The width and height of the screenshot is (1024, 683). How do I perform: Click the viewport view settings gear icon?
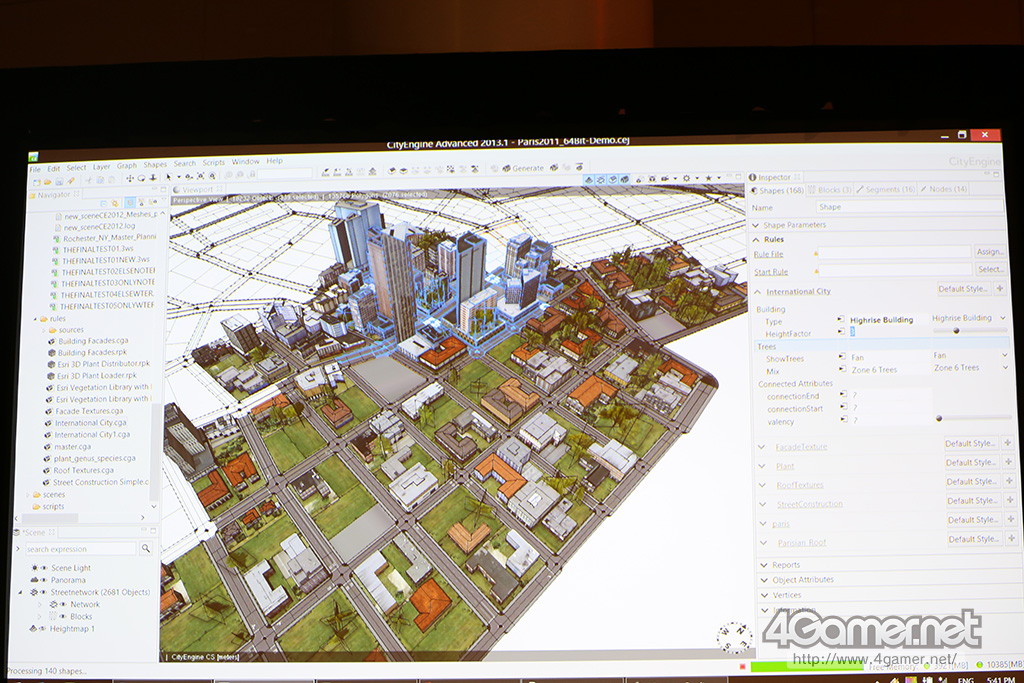point(687,178)
